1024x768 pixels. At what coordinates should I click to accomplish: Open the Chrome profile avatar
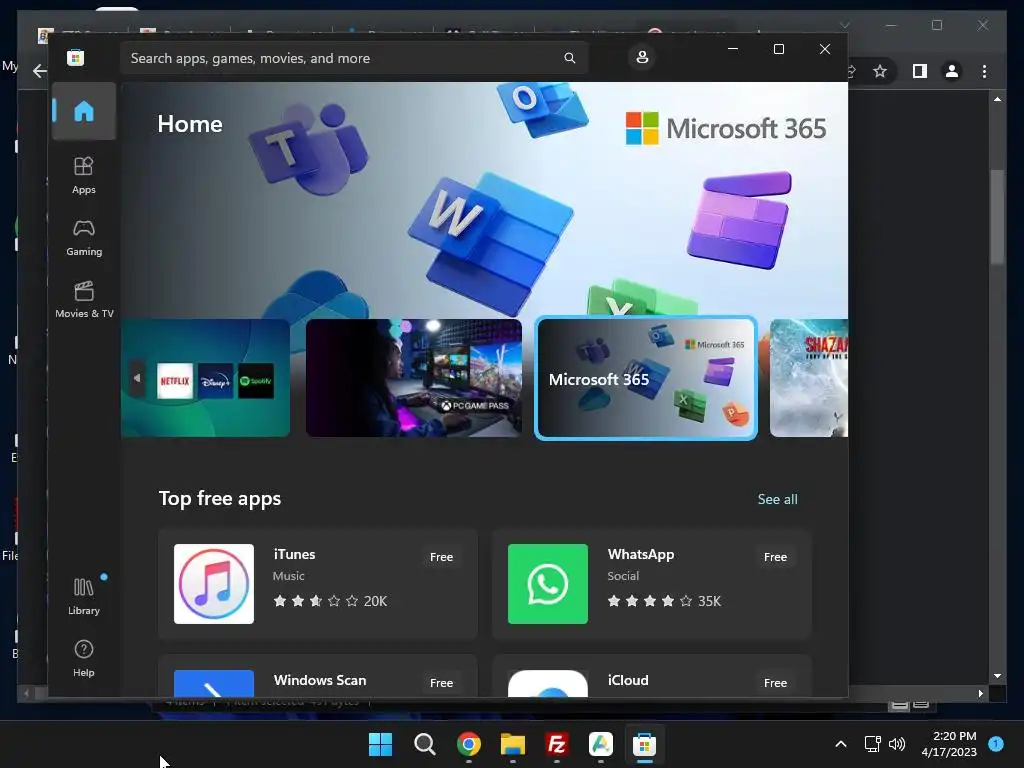click(x=952, y=71)
